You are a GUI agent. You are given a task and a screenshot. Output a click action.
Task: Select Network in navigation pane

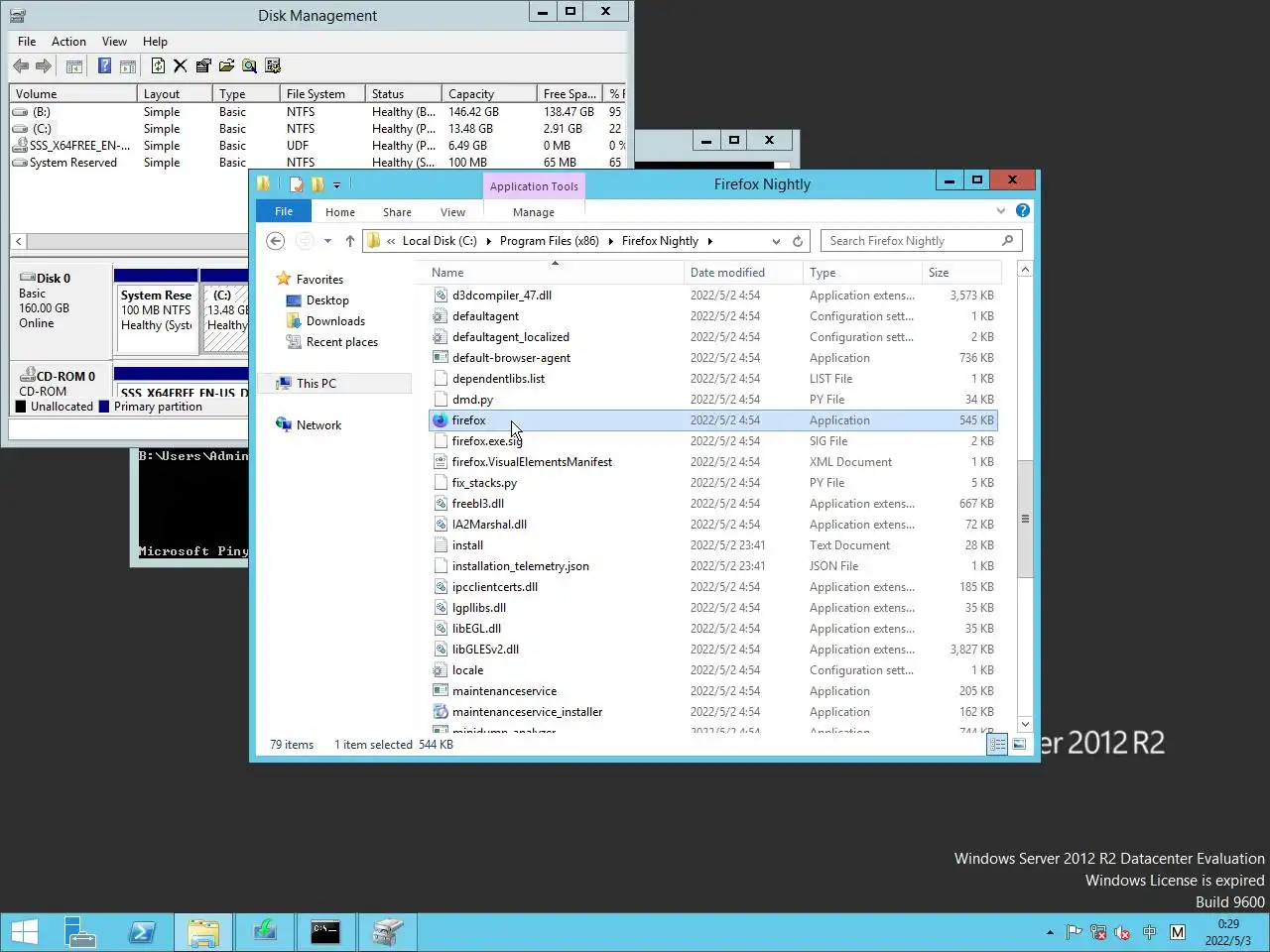click(x=318, y=425)
